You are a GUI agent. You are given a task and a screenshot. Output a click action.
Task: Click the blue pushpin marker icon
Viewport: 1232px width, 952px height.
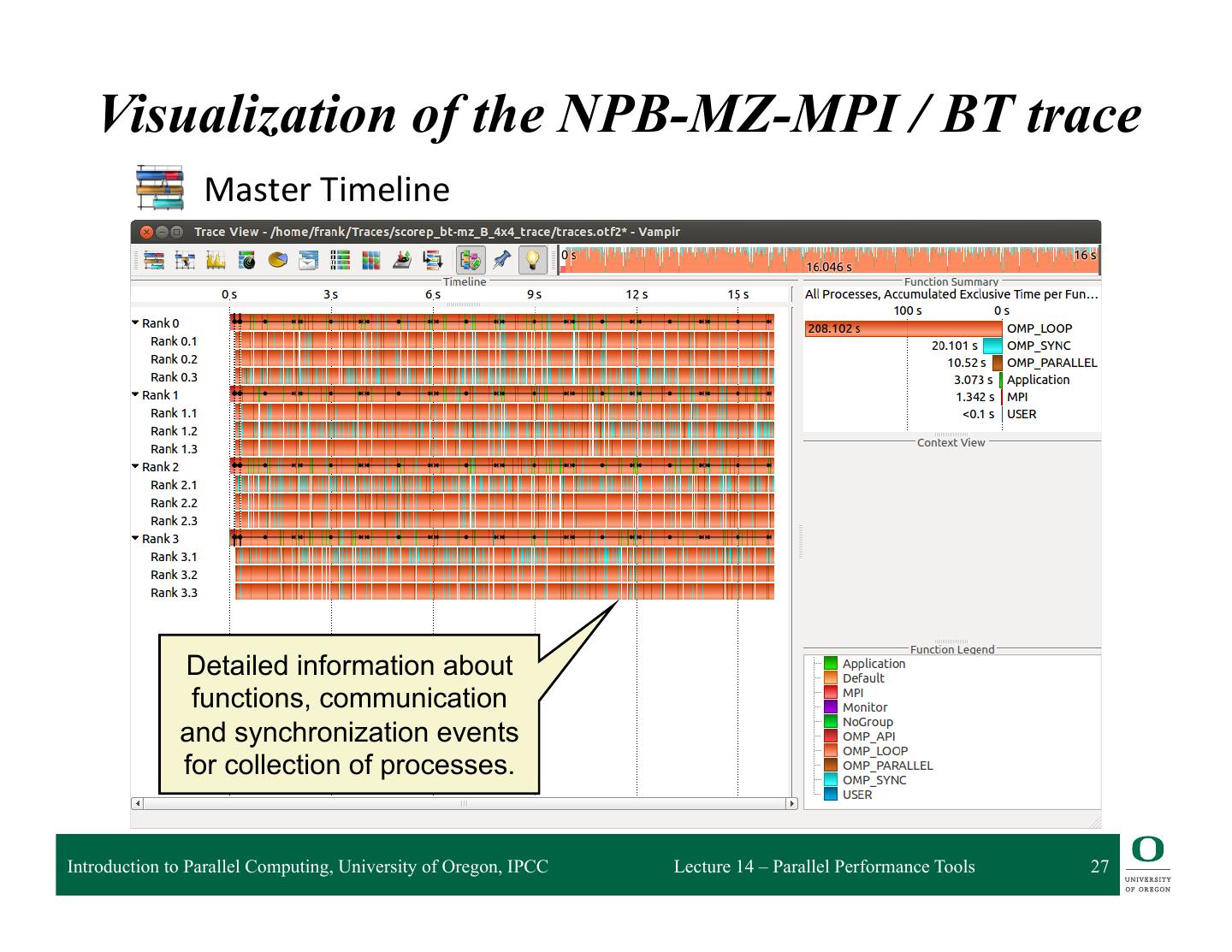(x=502, y=260)
